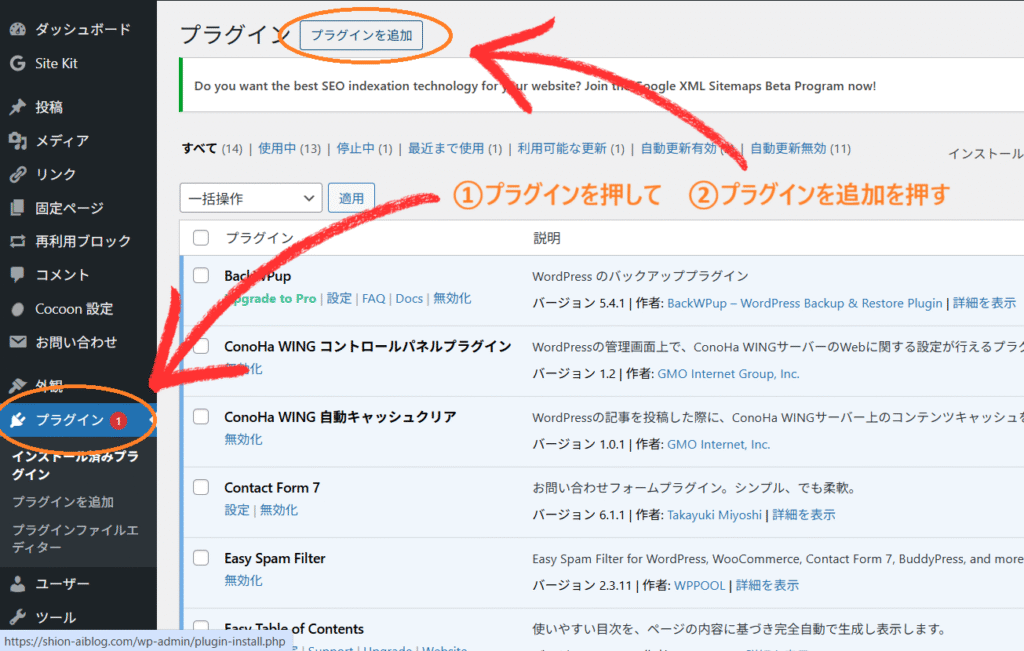Sort by the プラグイン column header
The width and height of the screenshot is (1024, 651).
click(x=259, y=238)
